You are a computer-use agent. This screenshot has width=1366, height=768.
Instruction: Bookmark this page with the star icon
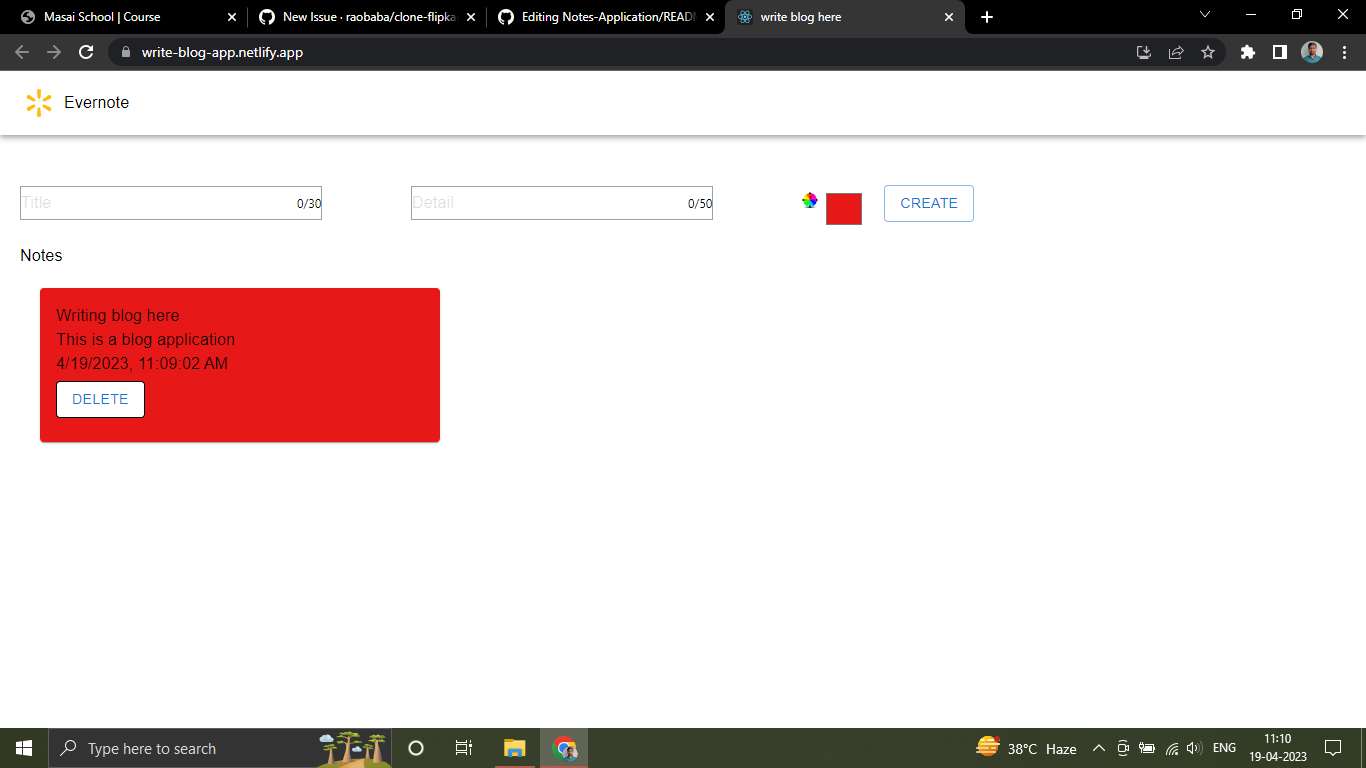[1208, 52]
